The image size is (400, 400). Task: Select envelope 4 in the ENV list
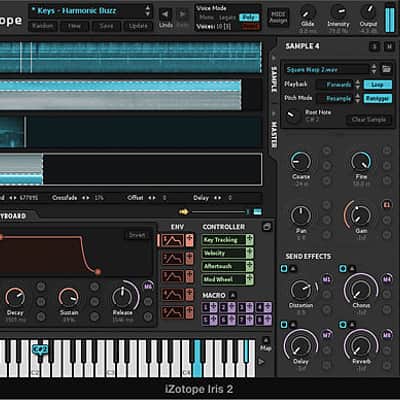172,295
